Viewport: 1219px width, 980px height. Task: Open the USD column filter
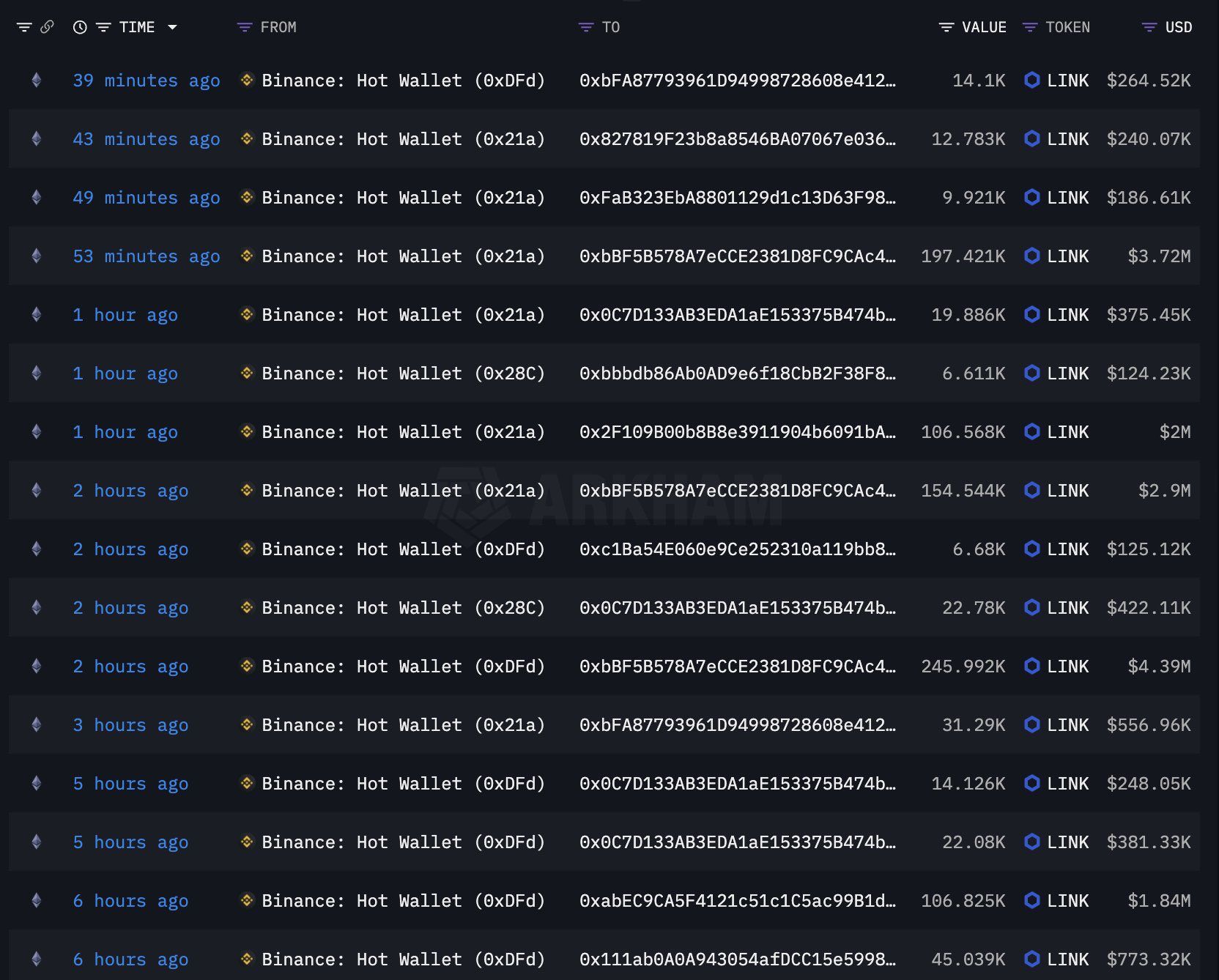(x=1146, y=27)
